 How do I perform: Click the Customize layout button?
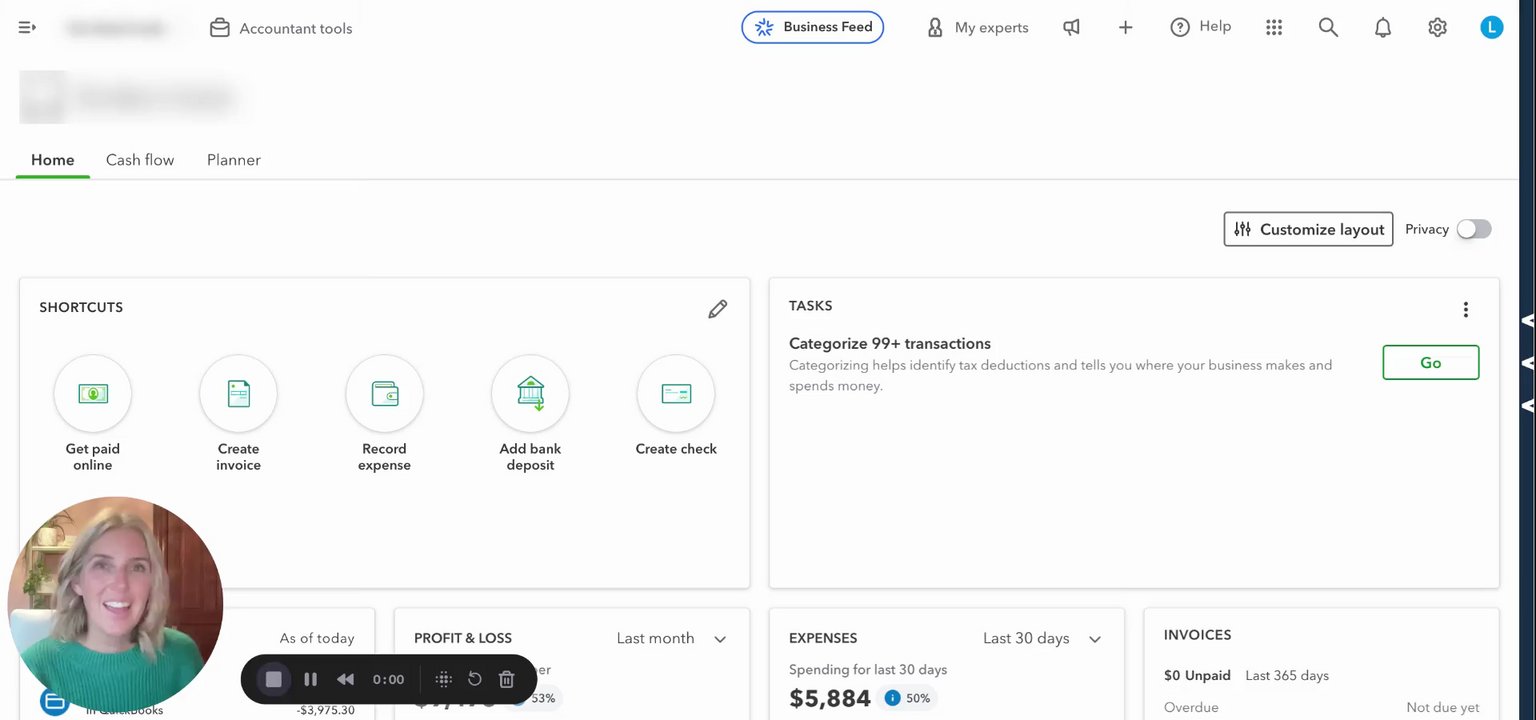1308,229
